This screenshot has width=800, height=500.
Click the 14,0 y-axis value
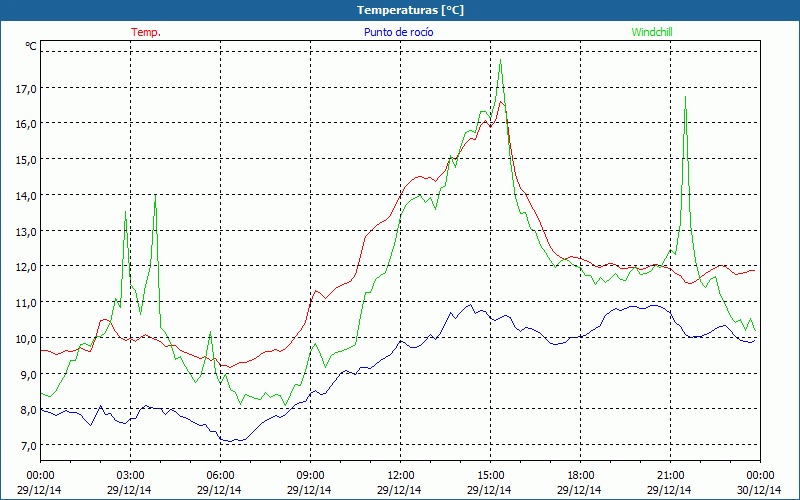tap(27, 195)
